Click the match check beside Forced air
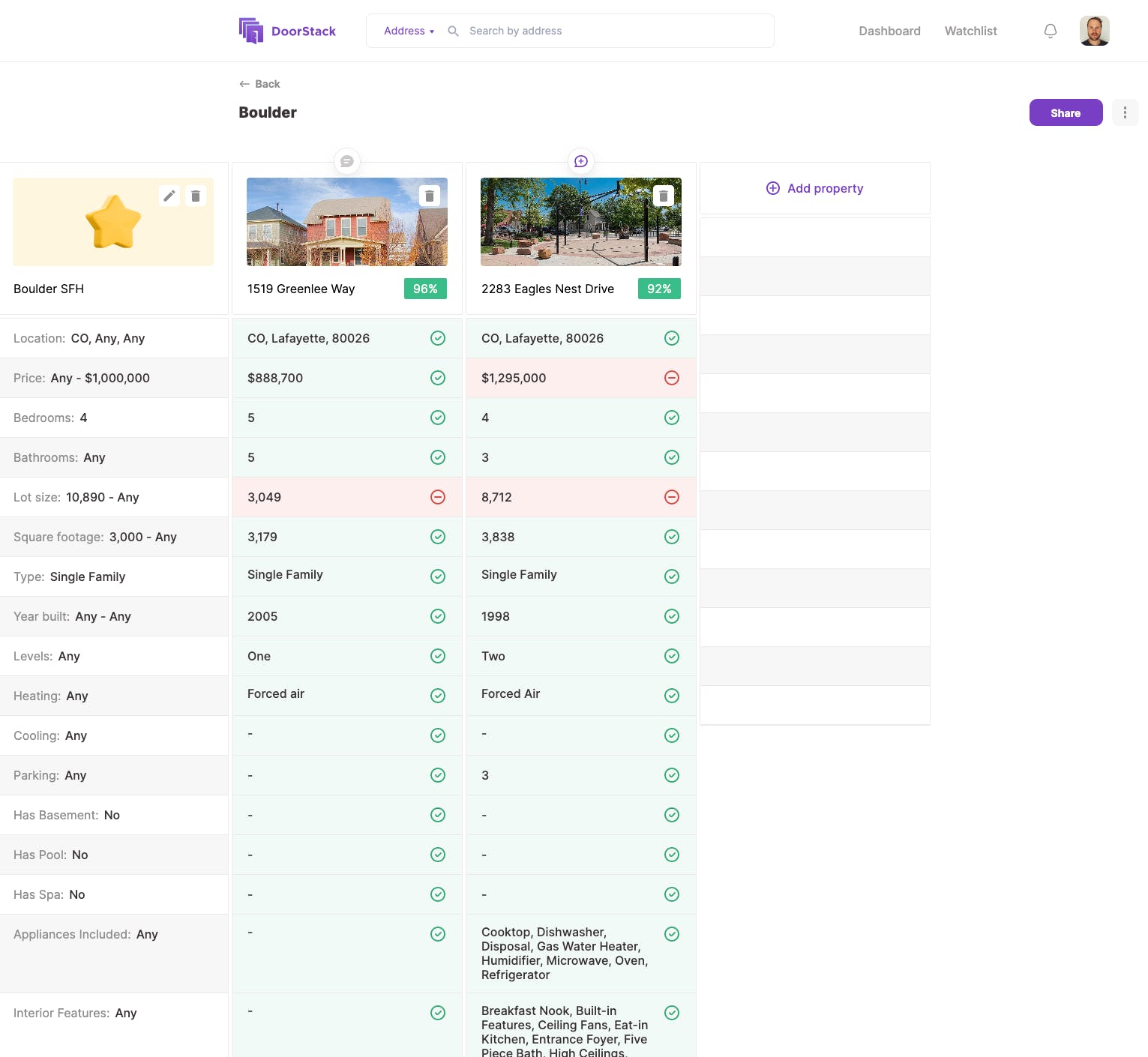 (x=438, y=696)
